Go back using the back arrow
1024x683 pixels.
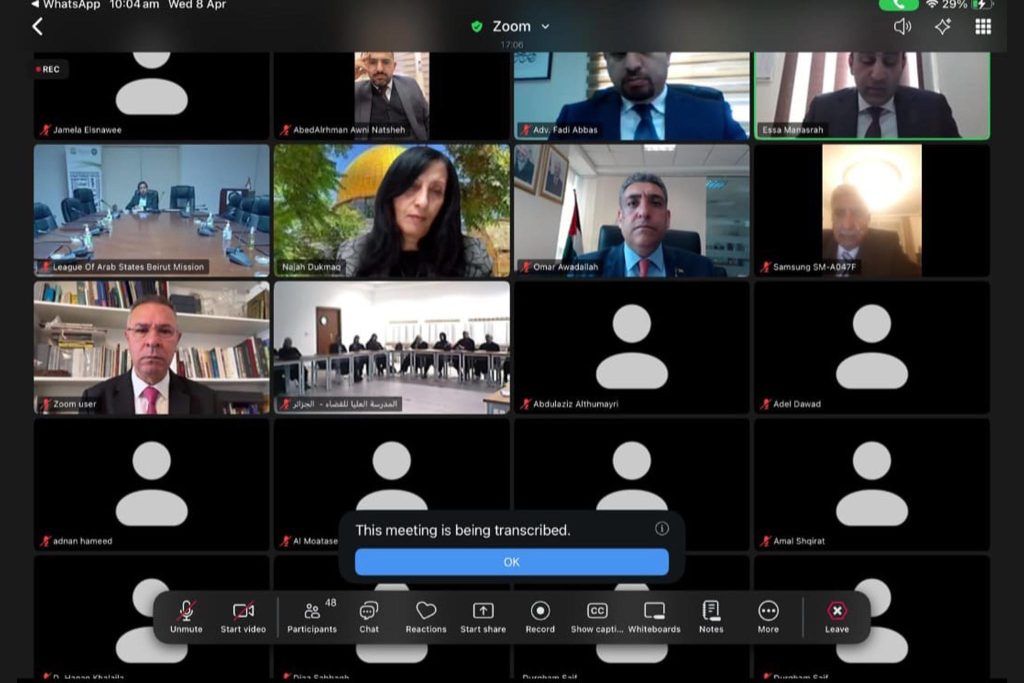tap(38, 27)
